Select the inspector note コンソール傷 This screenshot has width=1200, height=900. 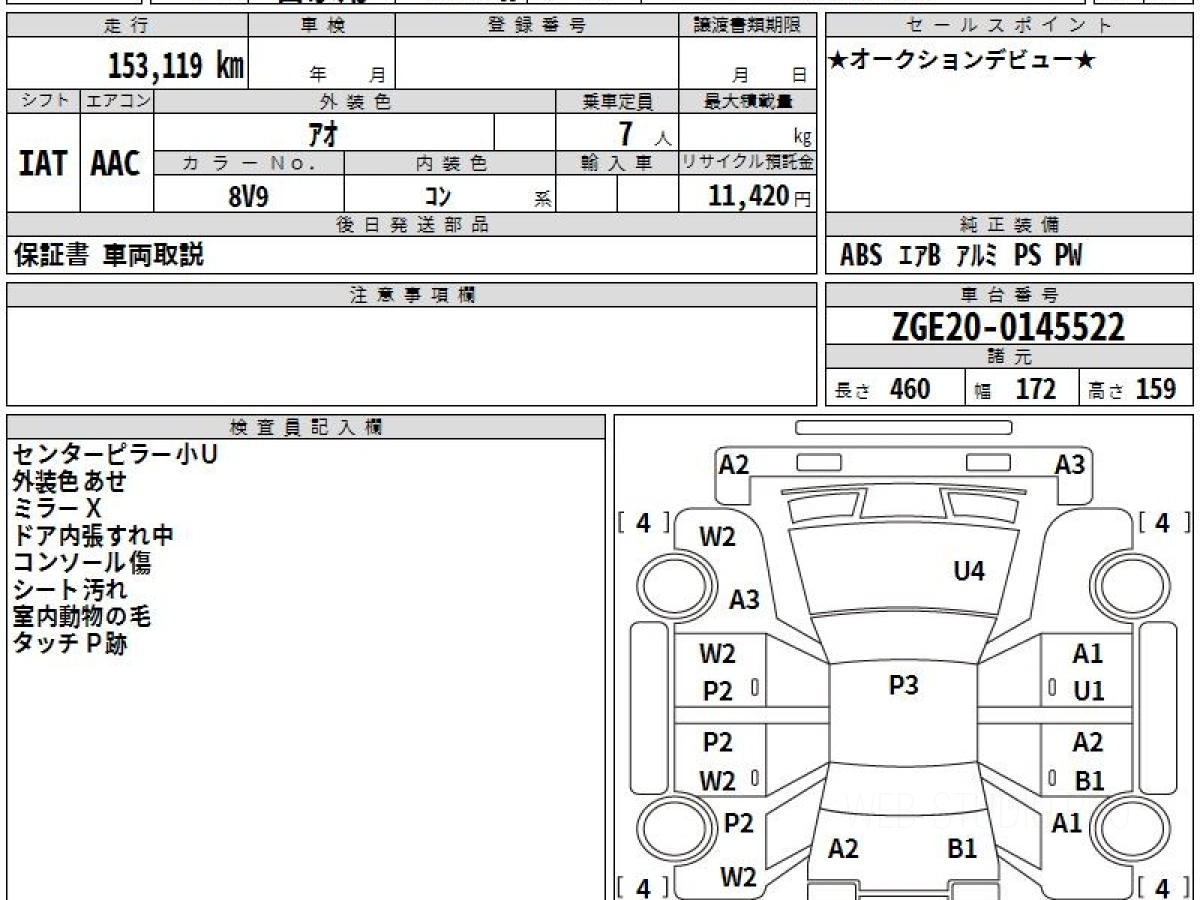[x=82, y=562]
